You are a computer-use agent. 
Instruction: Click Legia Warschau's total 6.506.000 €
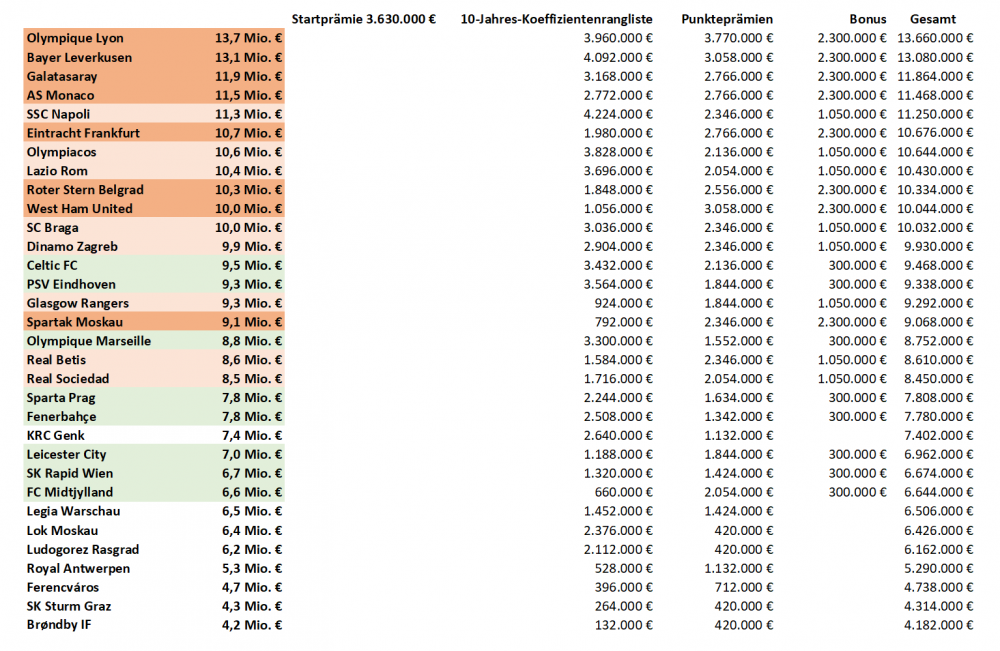(938, 511)
